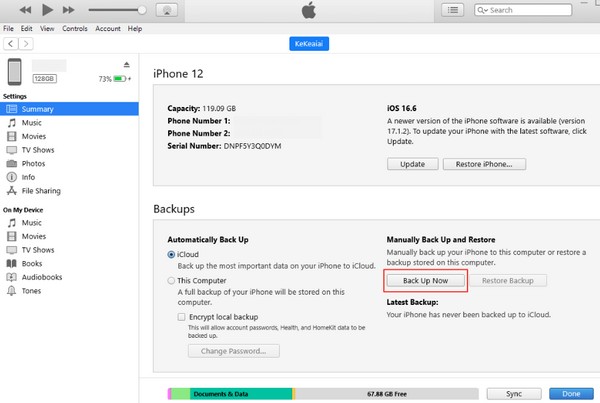Eject the iPhone with the eject icon
The width and height of the screenshot is (600, 403).
[127, 64]
